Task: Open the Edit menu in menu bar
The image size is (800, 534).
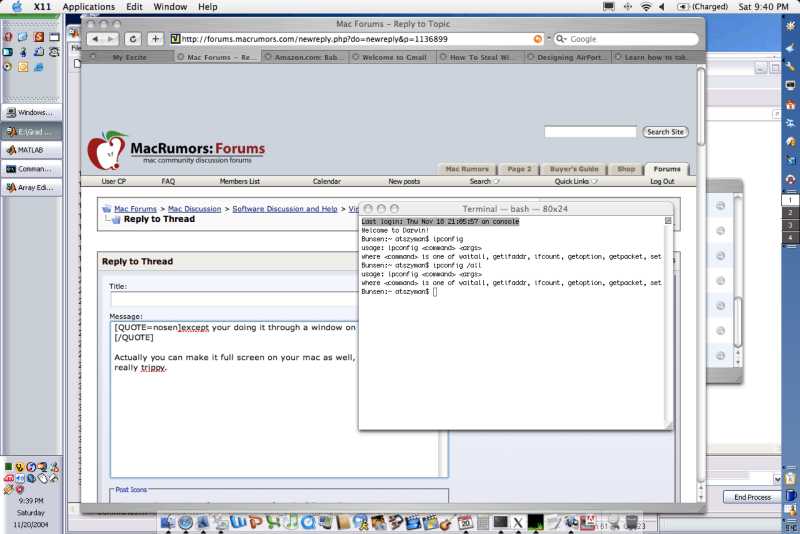Action: pyautogui.click(x=134, y=7)
